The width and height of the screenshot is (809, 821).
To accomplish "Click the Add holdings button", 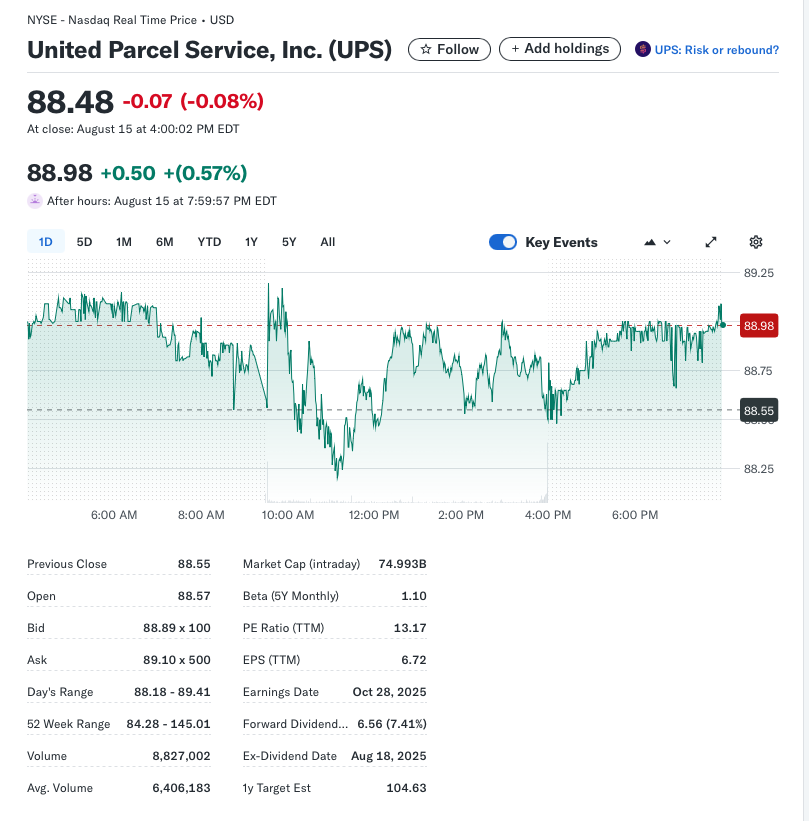I will [x=559, y=49].
